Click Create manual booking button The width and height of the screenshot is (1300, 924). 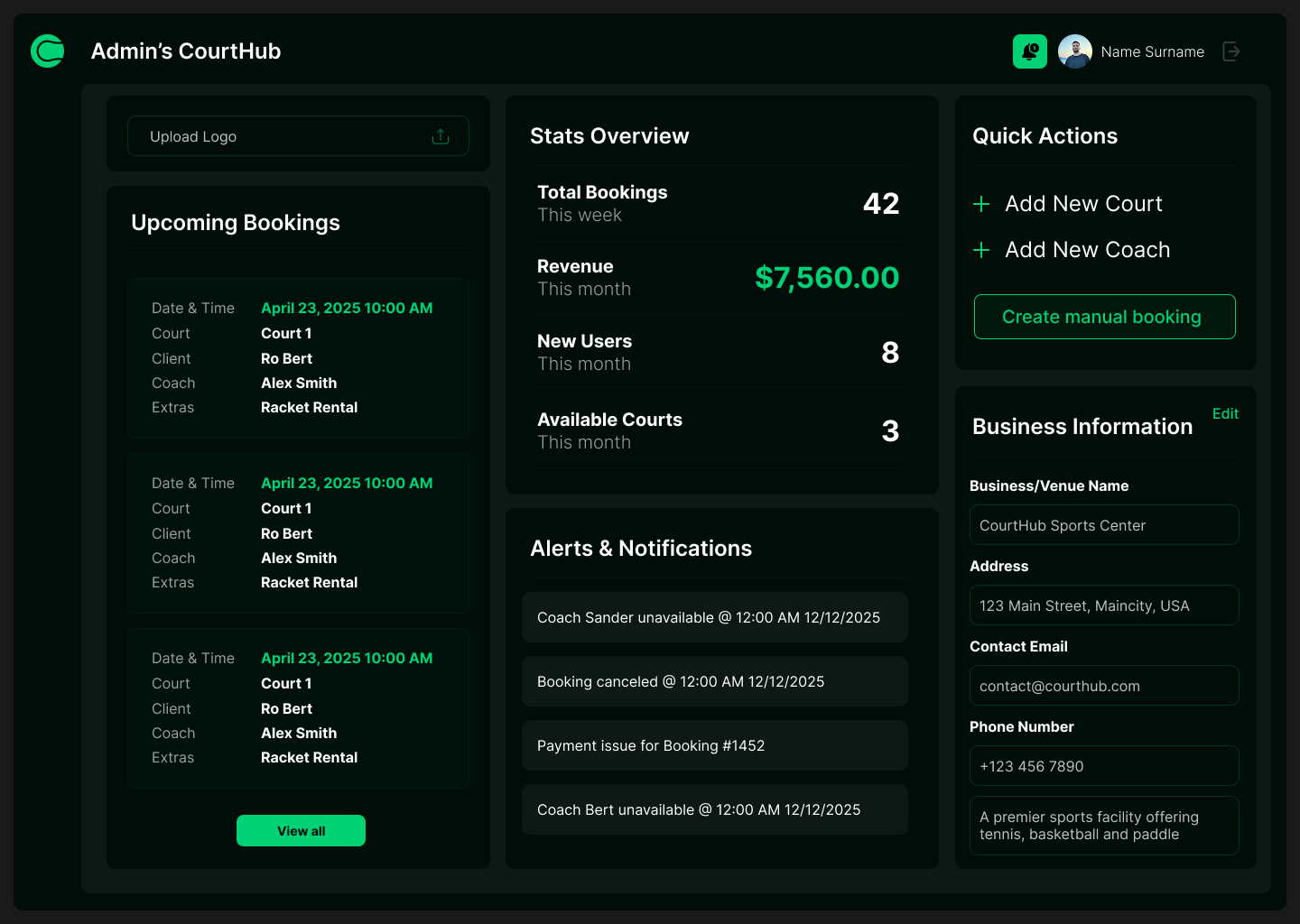pos(1105,317)
